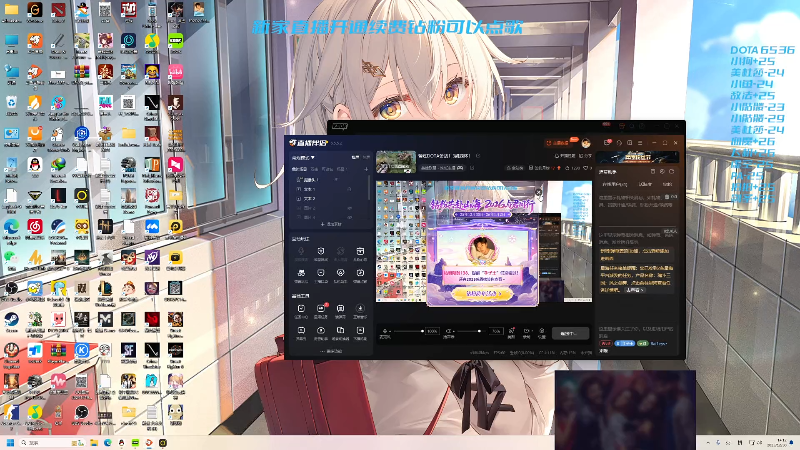Click the microphone volume percentage field
The width and height of the screenshot is (800, 450).
433,331
